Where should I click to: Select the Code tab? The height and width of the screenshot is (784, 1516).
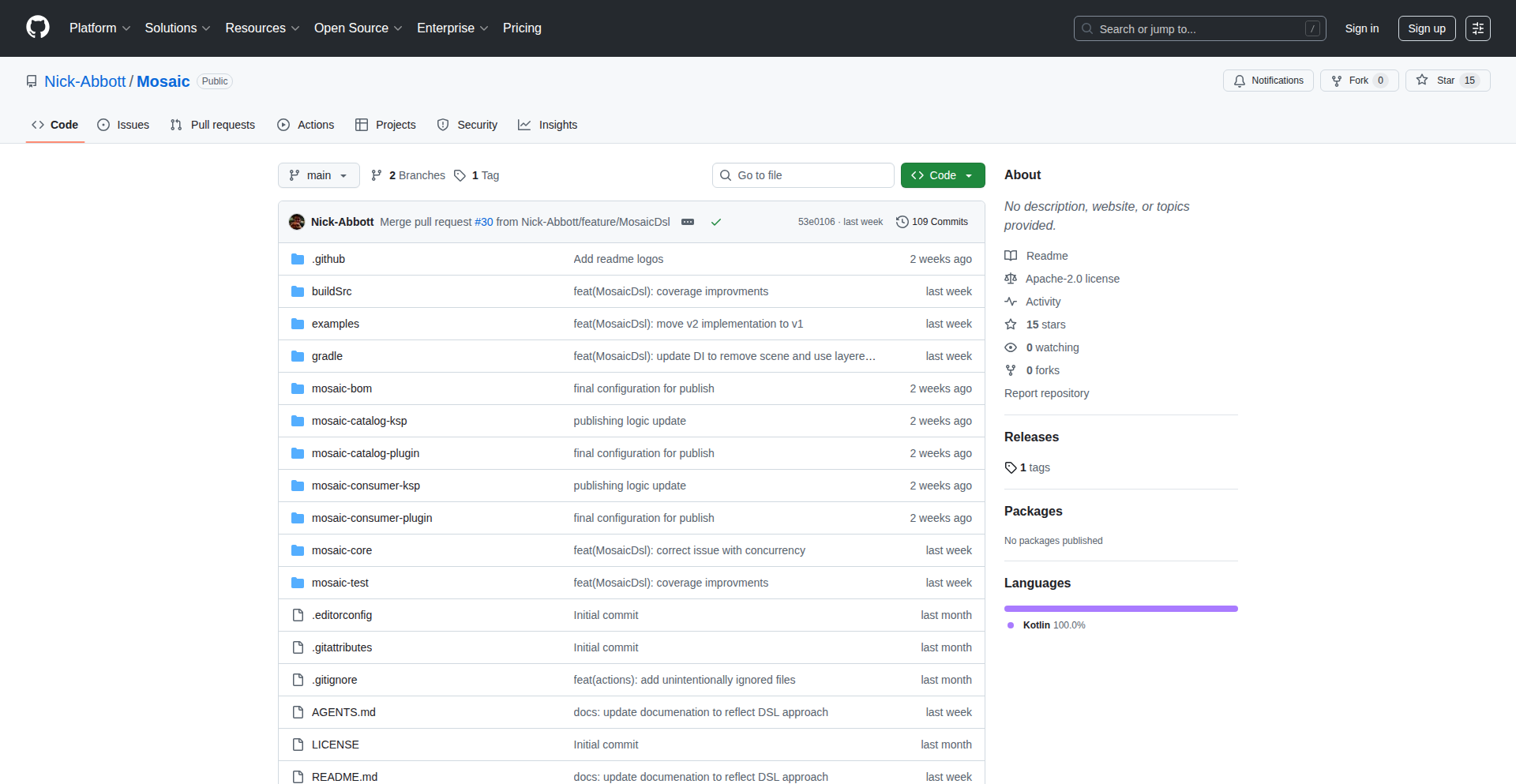pyautogui.click(x=54, y=125)
